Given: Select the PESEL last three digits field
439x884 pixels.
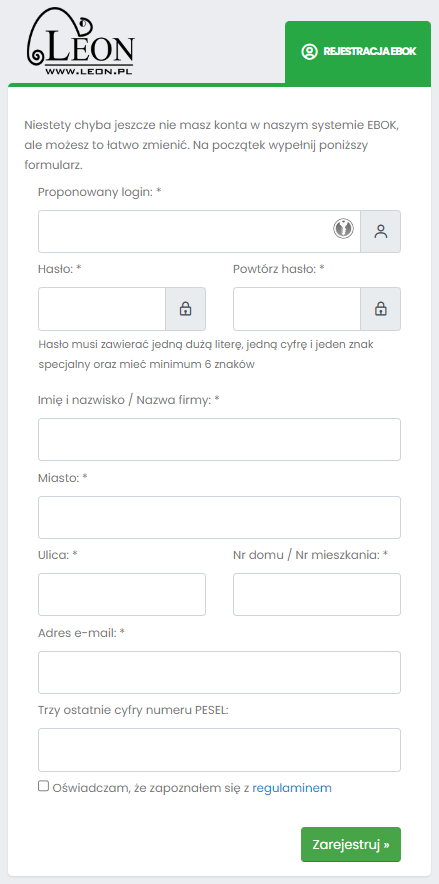Looking at the screenshot, I should pyautogui.click(x=219, y=750).
